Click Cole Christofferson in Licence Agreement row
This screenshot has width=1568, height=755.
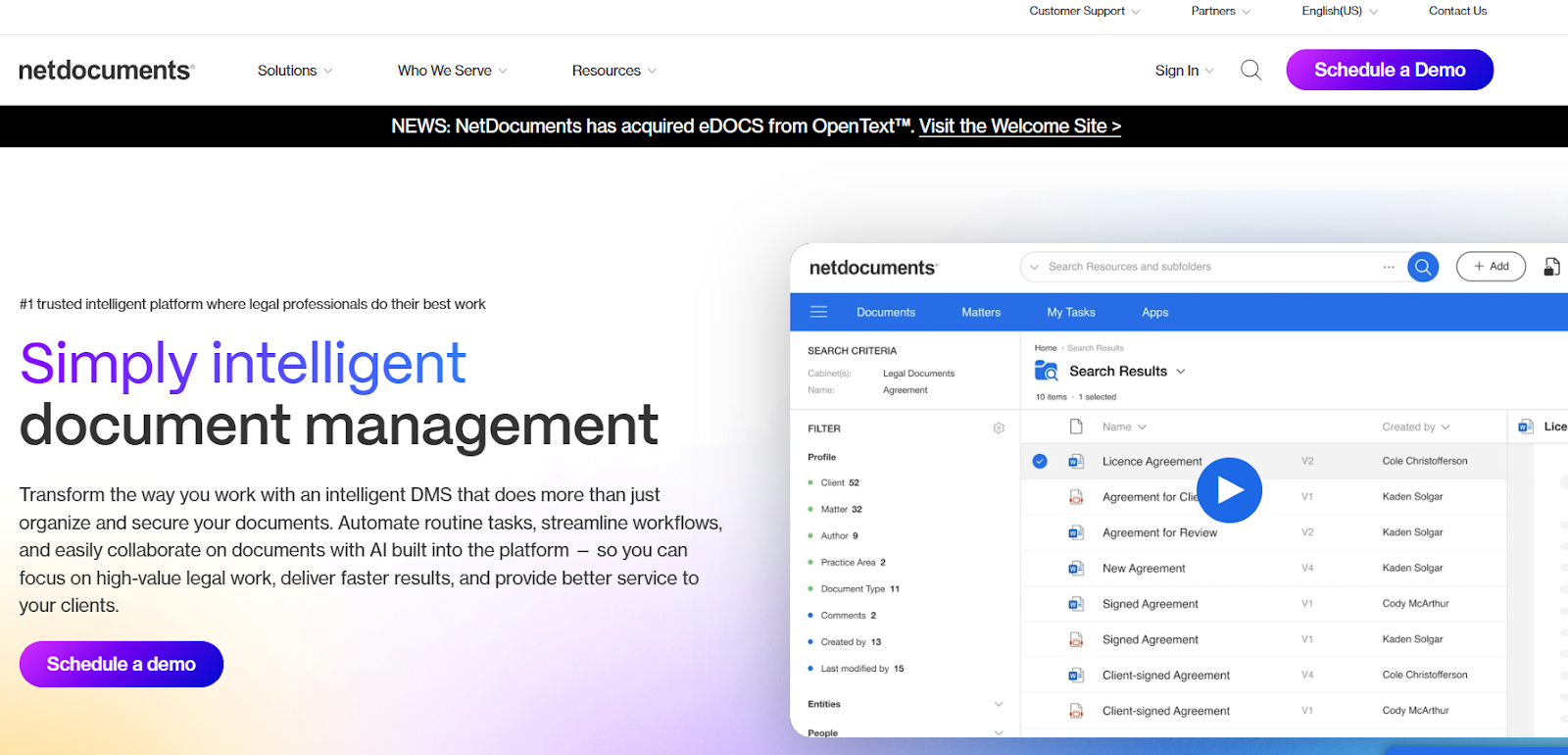(x=1425, y=461)
